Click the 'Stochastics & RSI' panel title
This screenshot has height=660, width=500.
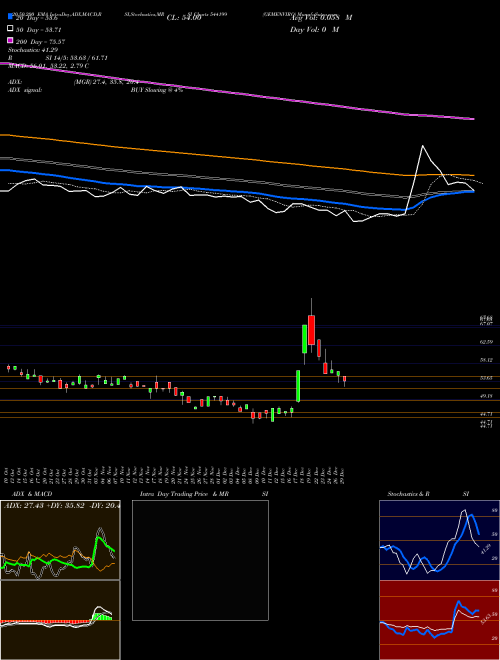click(x=428, y=494)
